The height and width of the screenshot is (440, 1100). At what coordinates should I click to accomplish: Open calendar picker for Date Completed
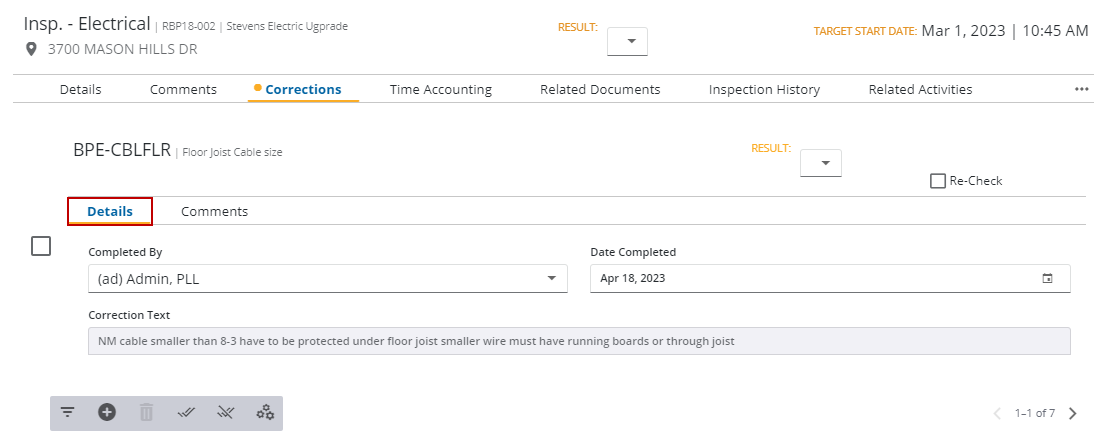[x=1047, y=278]
